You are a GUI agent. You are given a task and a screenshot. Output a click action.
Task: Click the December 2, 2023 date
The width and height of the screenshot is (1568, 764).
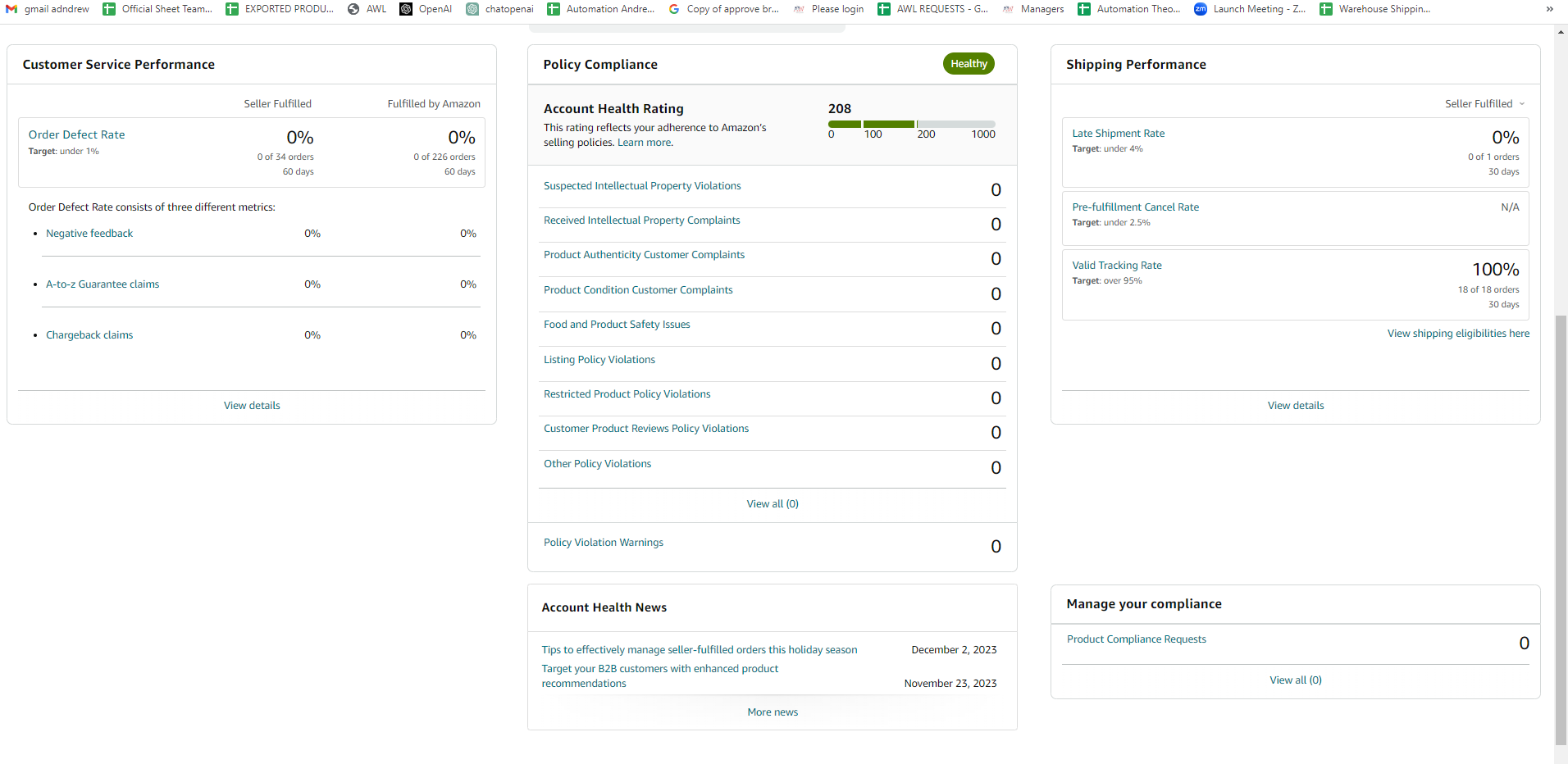[954, 650]
